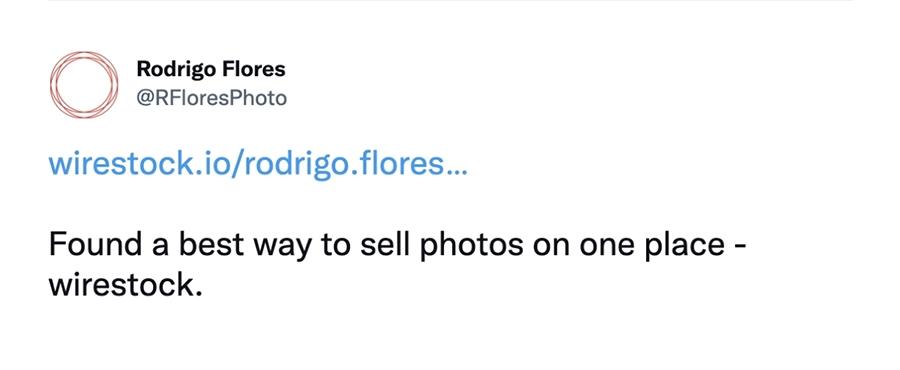Screen dimensions: 900x370
Task: Open the blue truncated wirestock URL
Action: point(258,164)
